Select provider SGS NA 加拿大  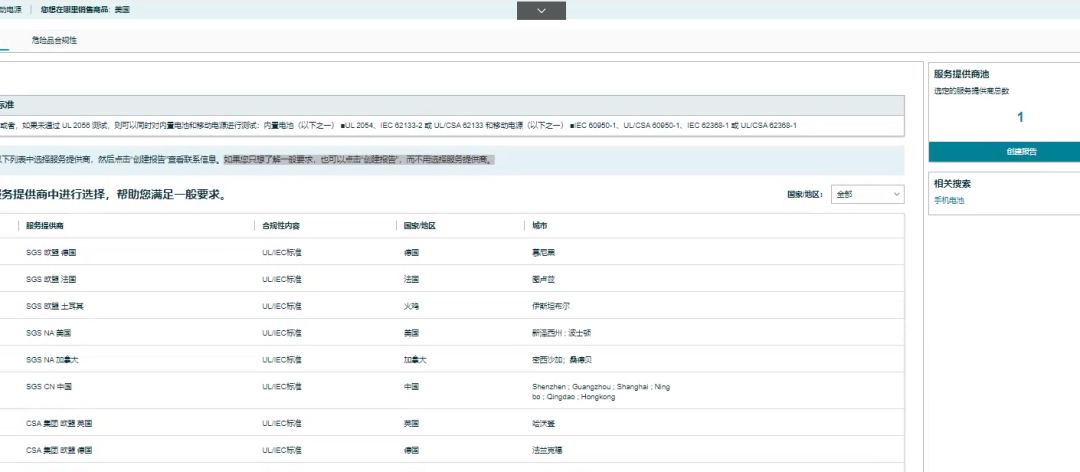[53, 360]
